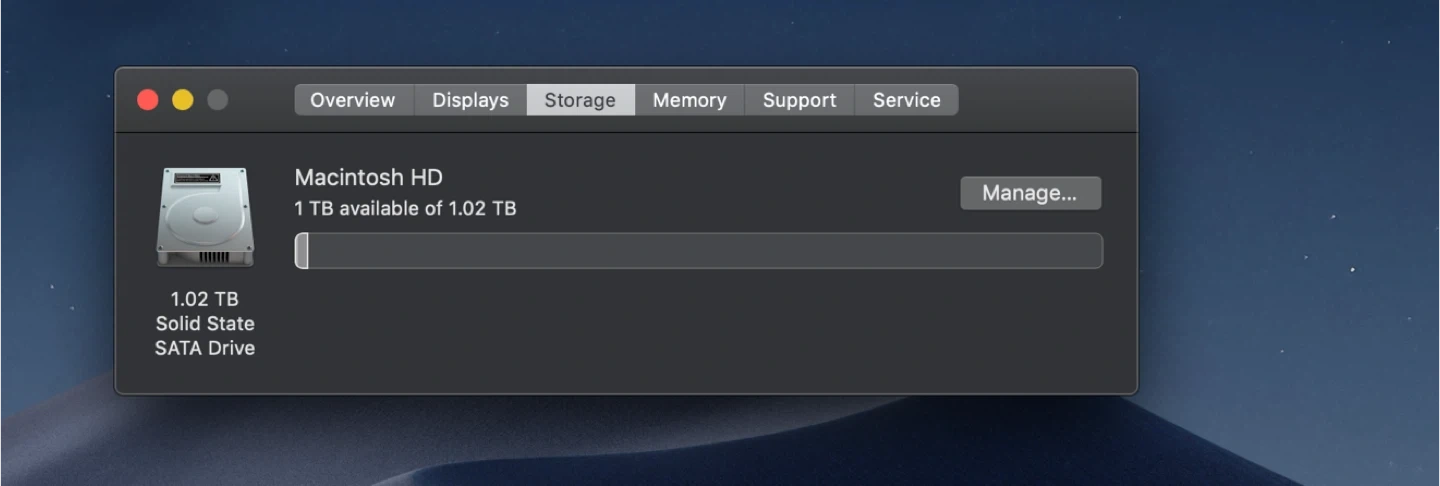Close the About This Mac window
Viewport: 1440px width, 486px height.
148,100
